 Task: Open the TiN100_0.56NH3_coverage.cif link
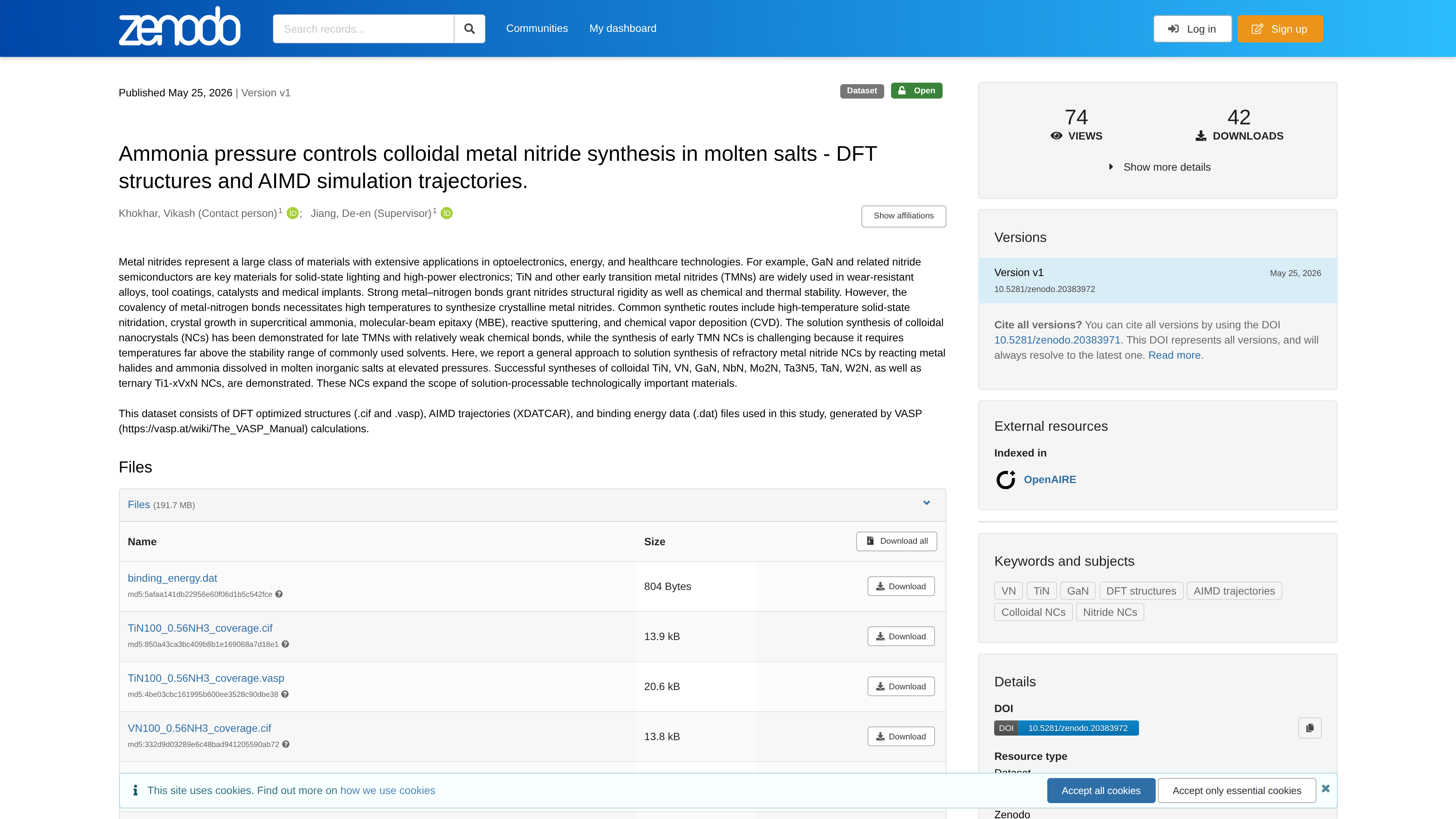[200, 628]
